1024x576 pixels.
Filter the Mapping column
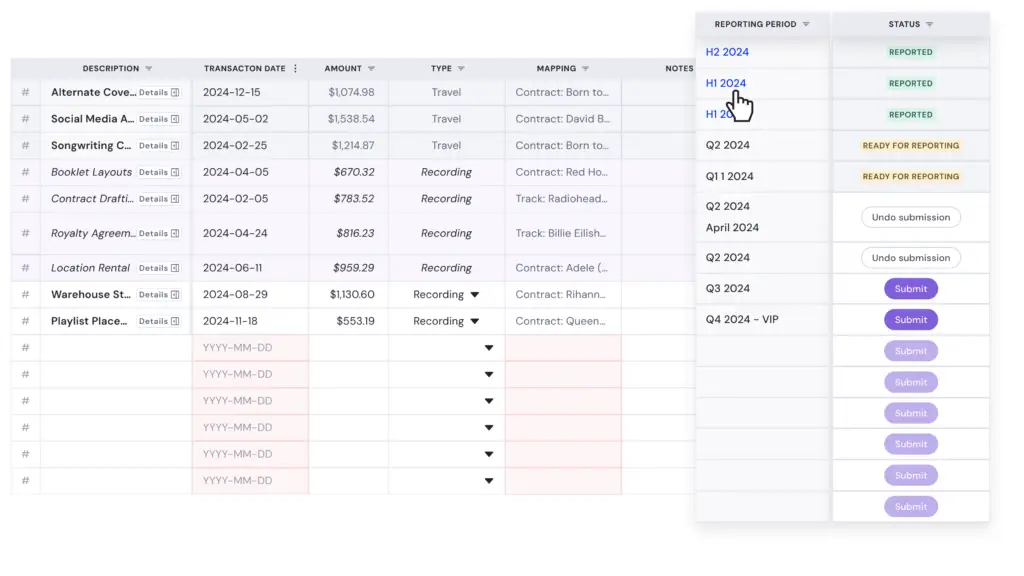click(585, 69)
